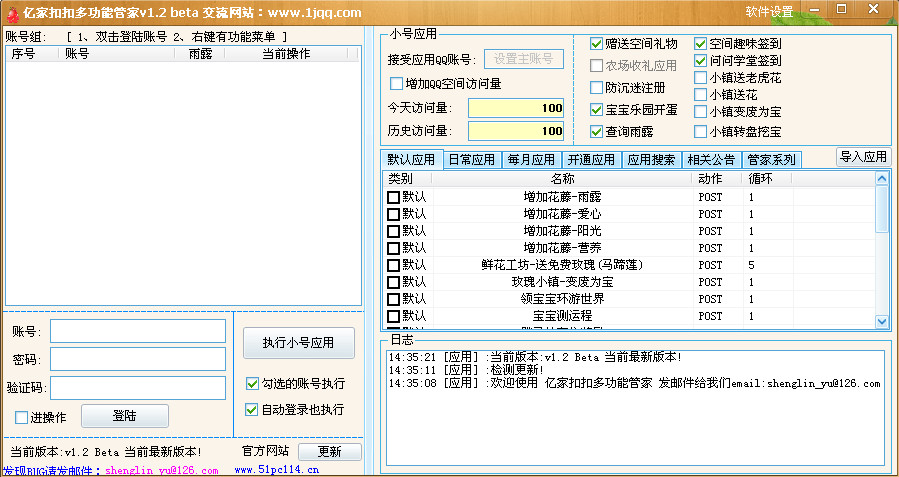The image size is (899, 477).
Task: Click the red app icon in title bar
Action: point(13,12)
